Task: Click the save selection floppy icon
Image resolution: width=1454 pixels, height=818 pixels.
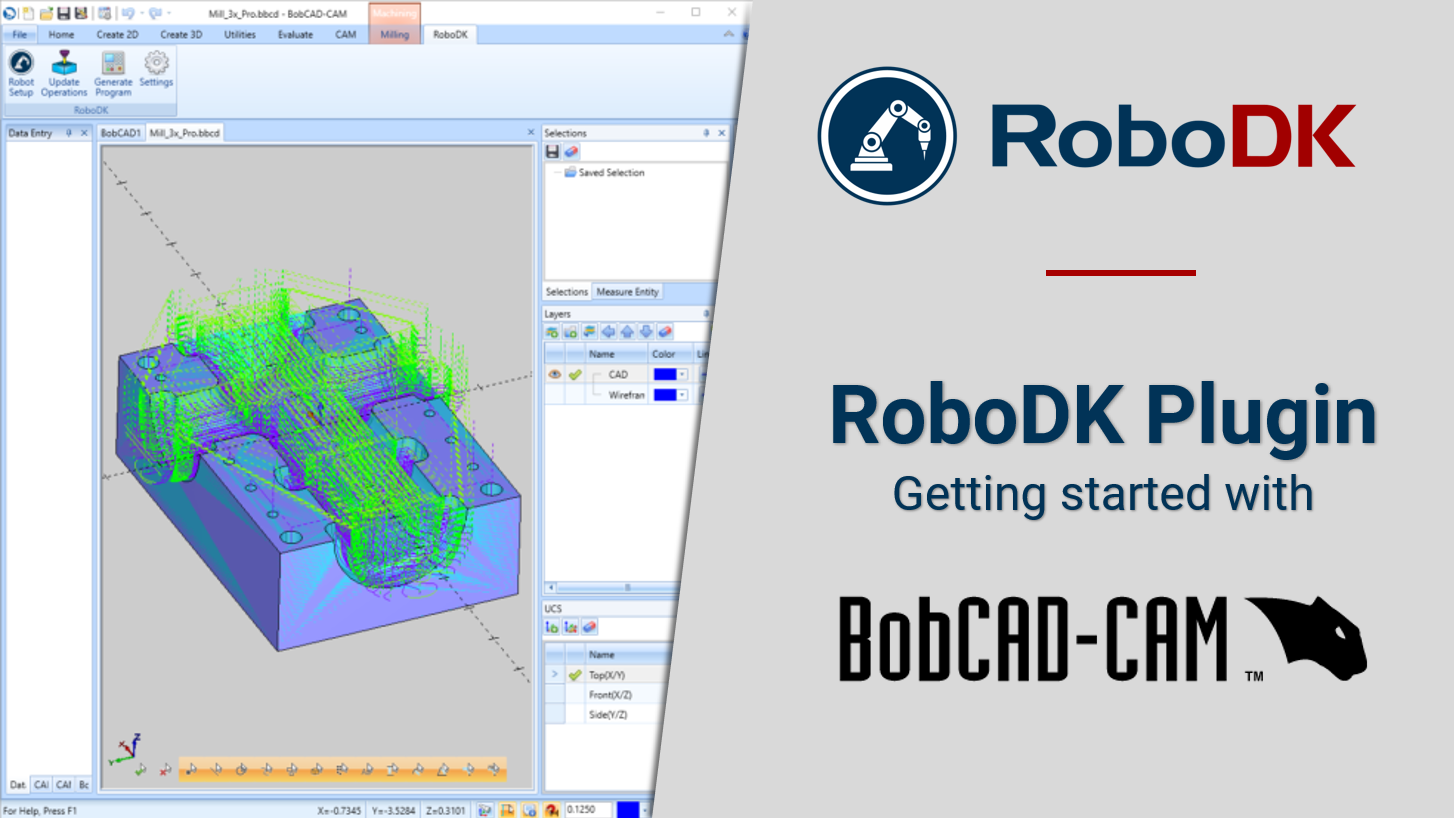Action: coord(552,152)
